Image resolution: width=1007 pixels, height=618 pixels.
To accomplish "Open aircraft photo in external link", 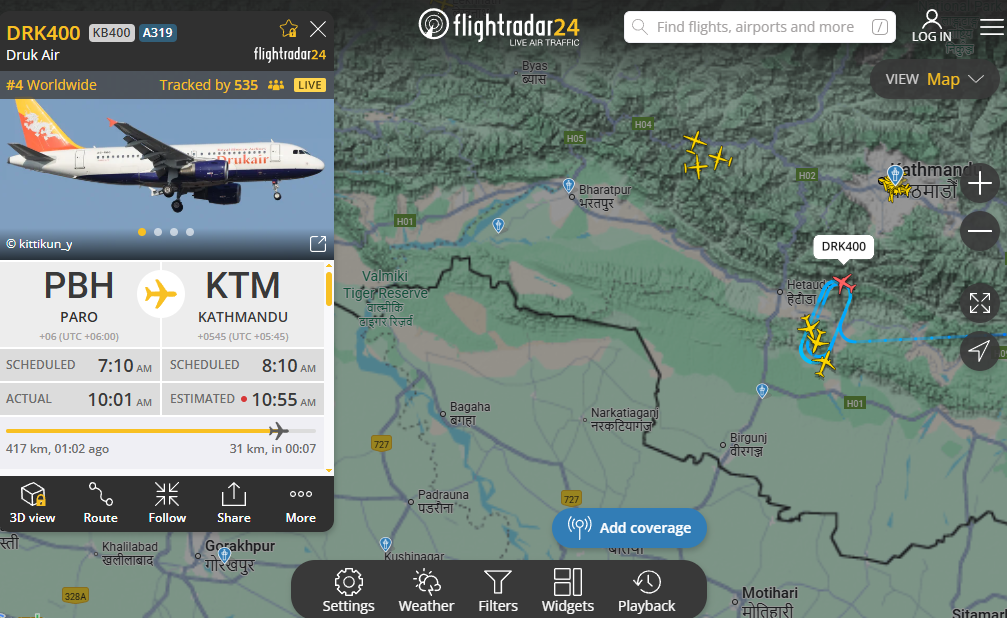I will tap(318, 243).
